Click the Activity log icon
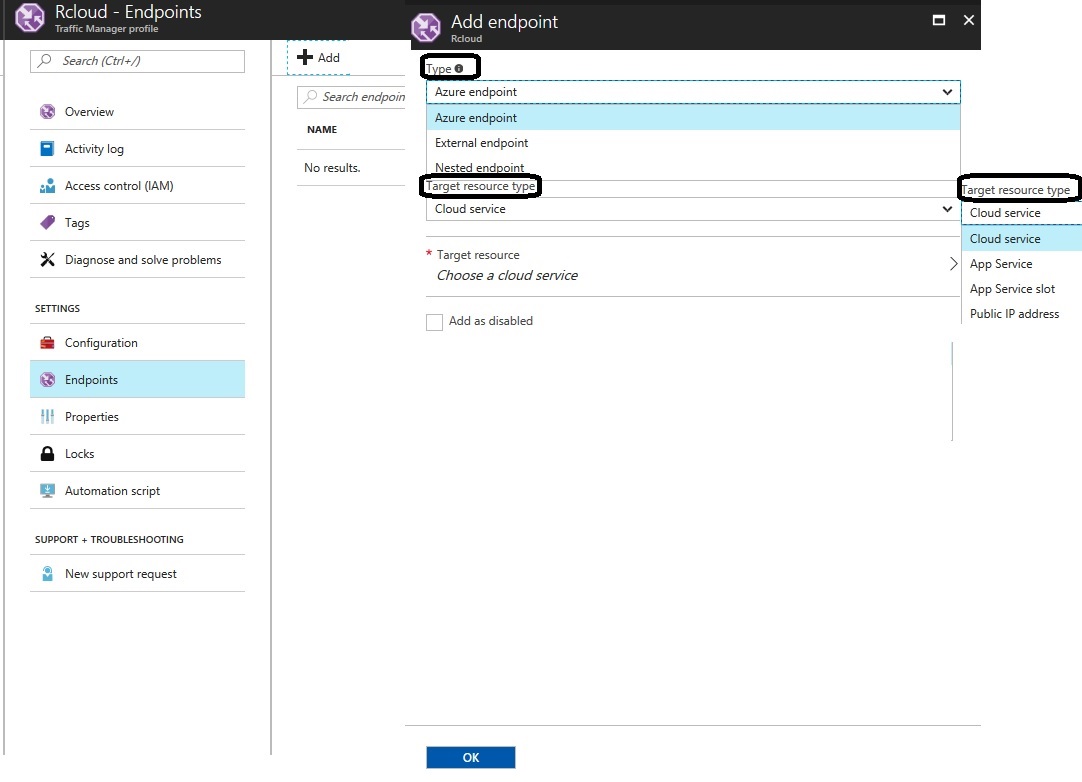 coord(47,149)
